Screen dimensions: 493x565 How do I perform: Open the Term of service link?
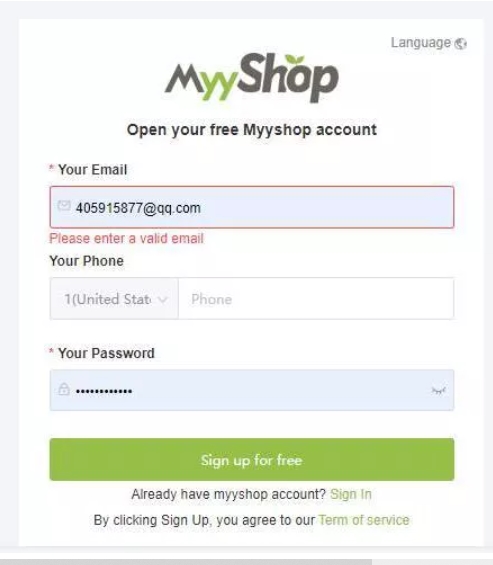coord(364,520)
